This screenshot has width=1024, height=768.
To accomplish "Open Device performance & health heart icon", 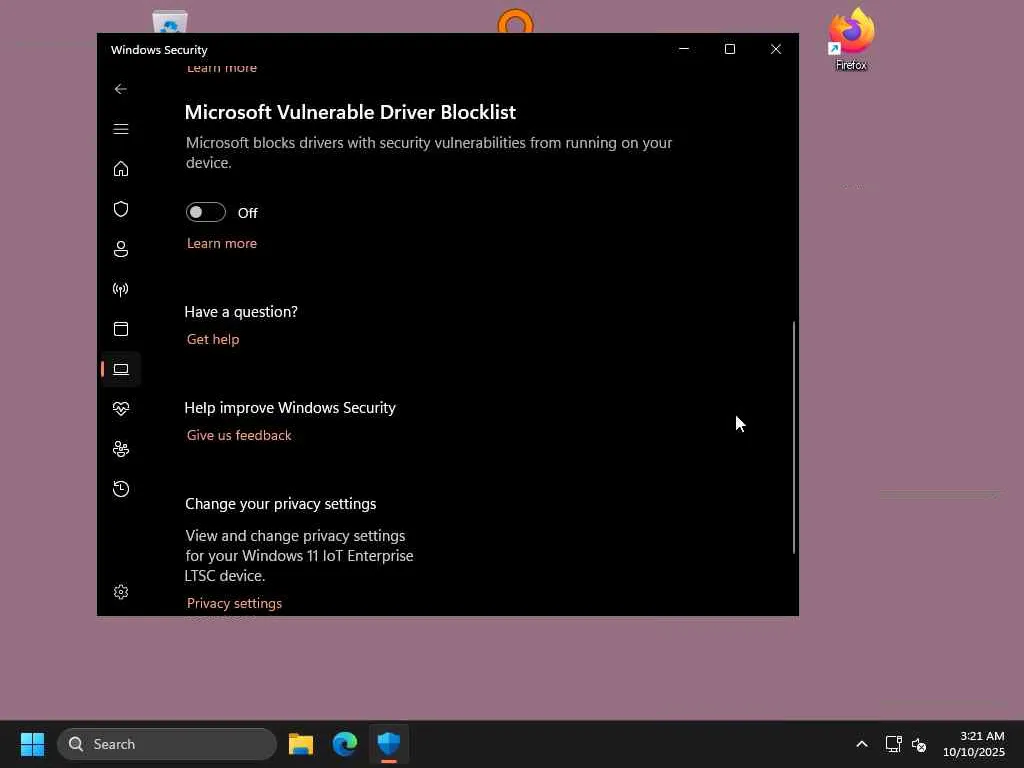I will [x=121, y=409].
